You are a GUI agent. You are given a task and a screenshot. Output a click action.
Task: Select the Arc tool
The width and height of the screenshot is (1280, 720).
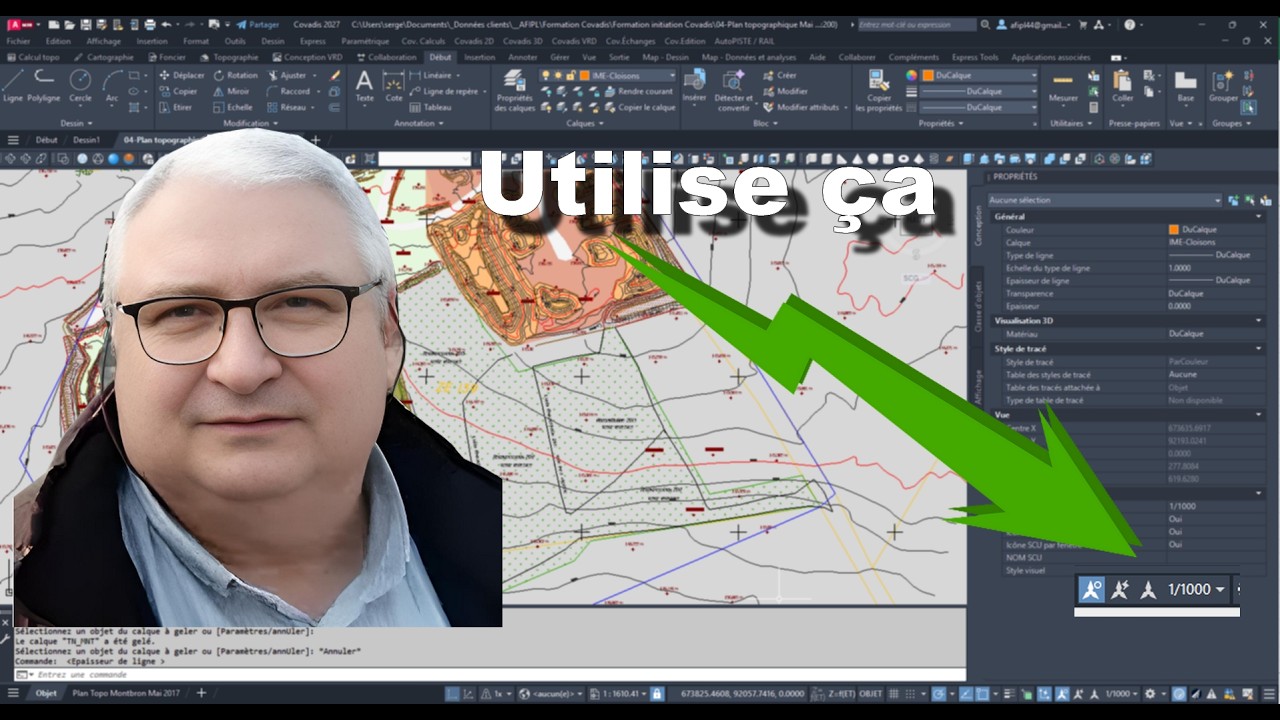112,87
